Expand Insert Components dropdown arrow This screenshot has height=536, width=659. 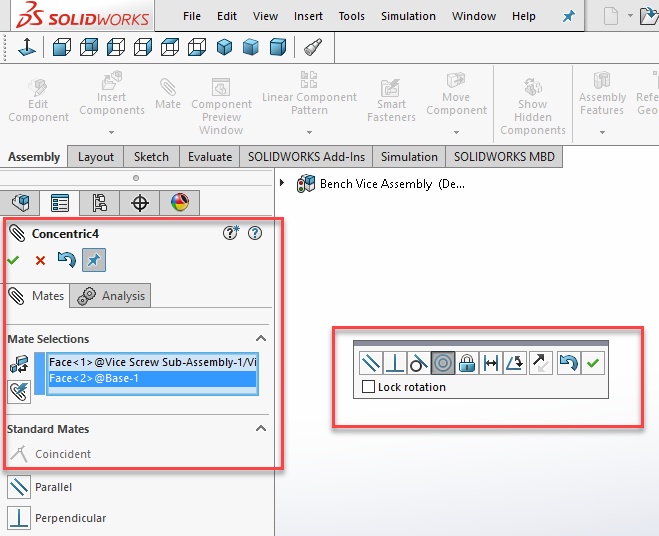(111, 132)
